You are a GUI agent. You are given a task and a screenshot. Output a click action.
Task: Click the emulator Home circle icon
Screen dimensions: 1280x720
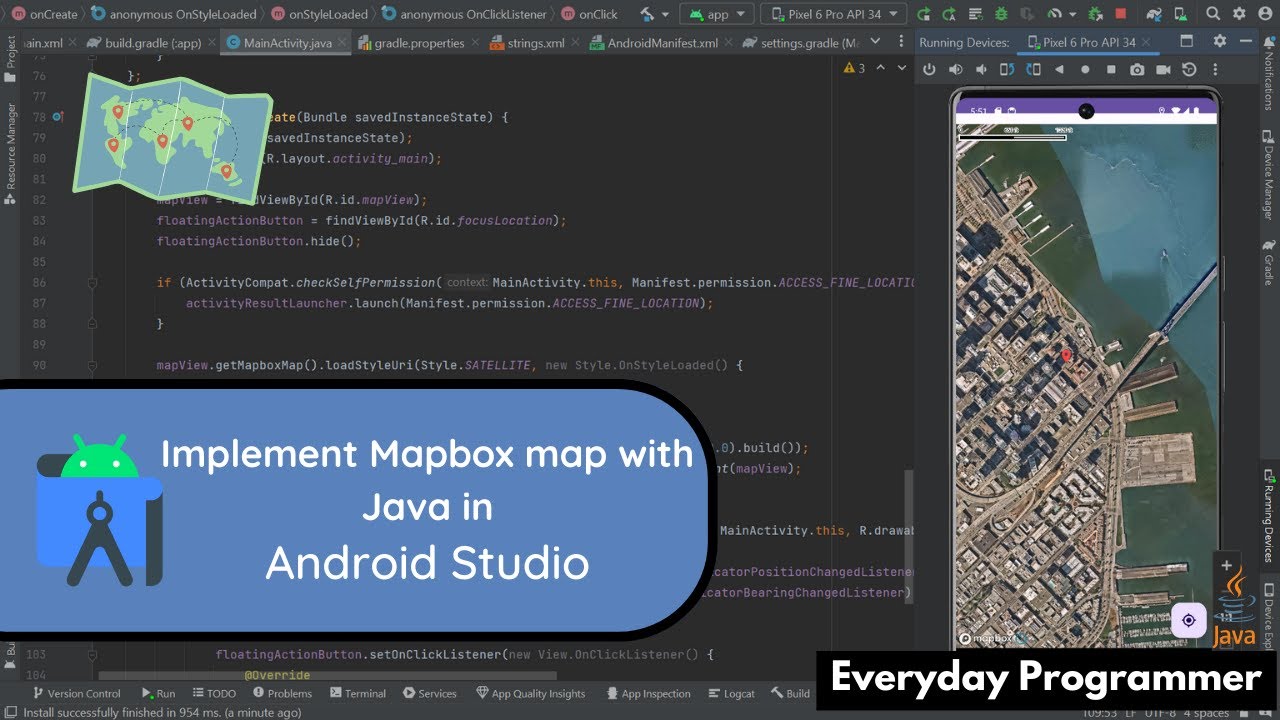[x=1085, y=69]
